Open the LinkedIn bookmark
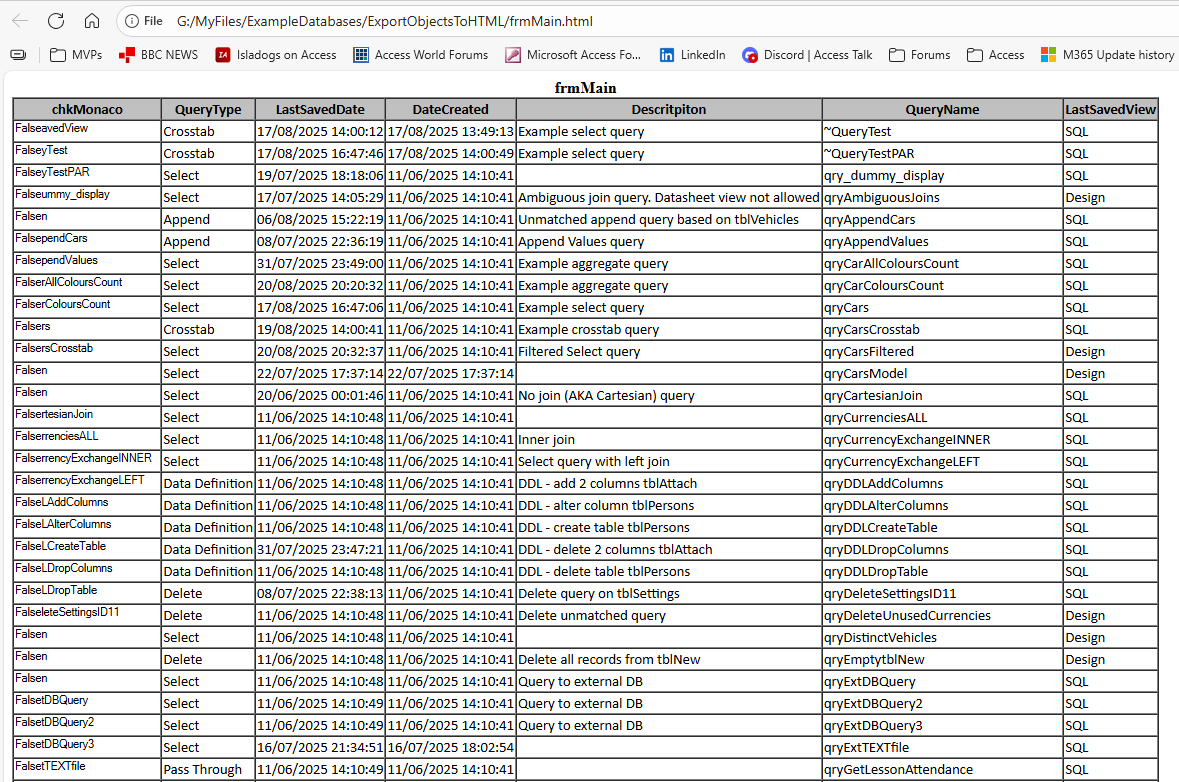 coord(693,55)
